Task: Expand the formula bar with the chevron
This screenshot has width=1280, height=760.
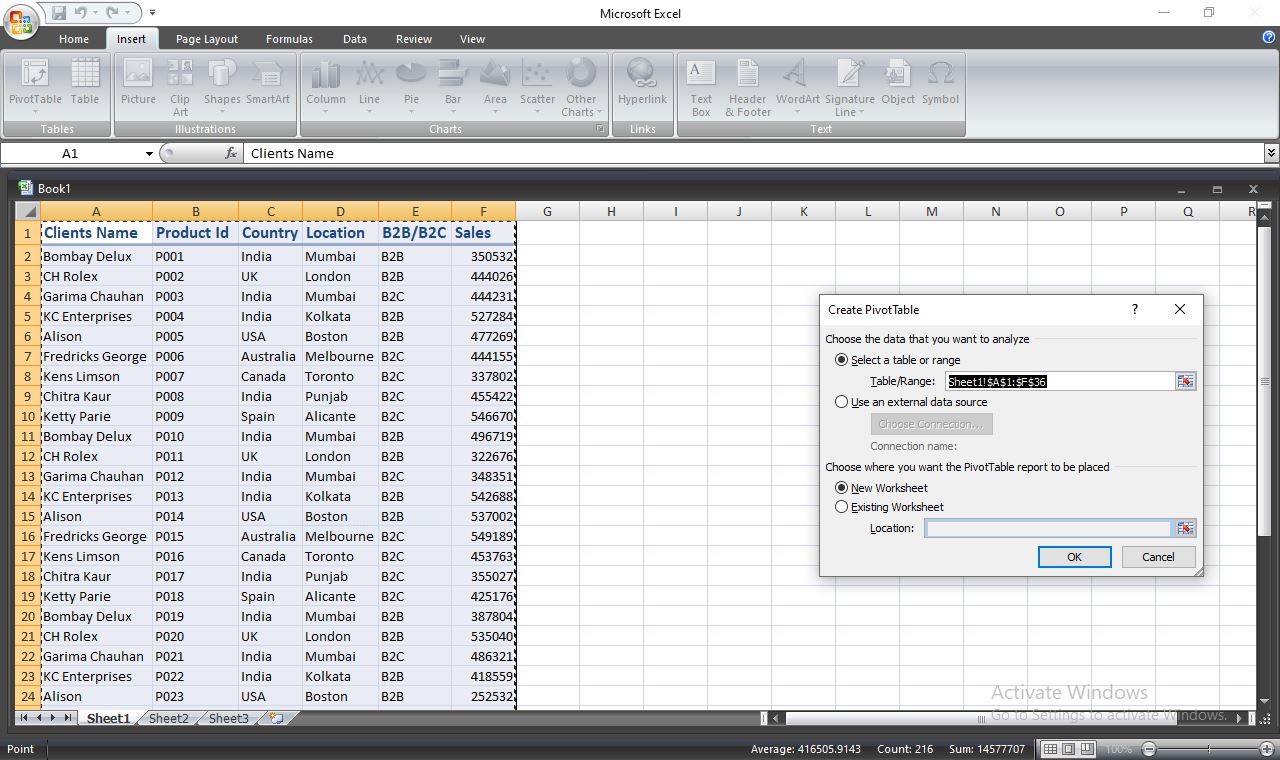Action: (1271, 153)
